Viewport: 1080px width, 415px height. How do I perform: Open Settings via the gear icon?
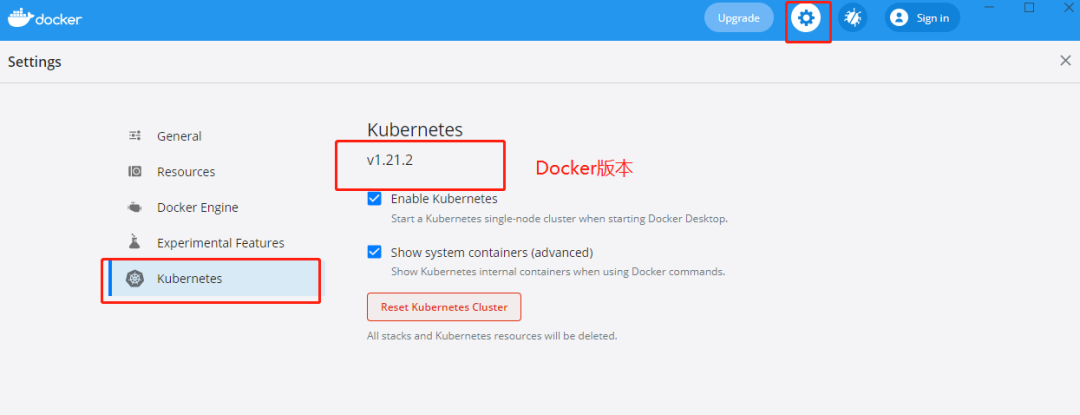click(806, 18)
